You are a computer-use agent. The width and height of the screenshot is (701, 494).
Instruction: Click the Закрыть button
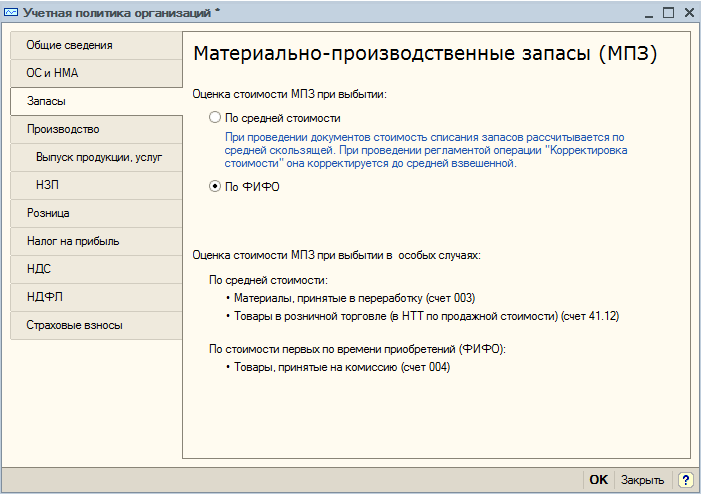click(x=642, y=480)
